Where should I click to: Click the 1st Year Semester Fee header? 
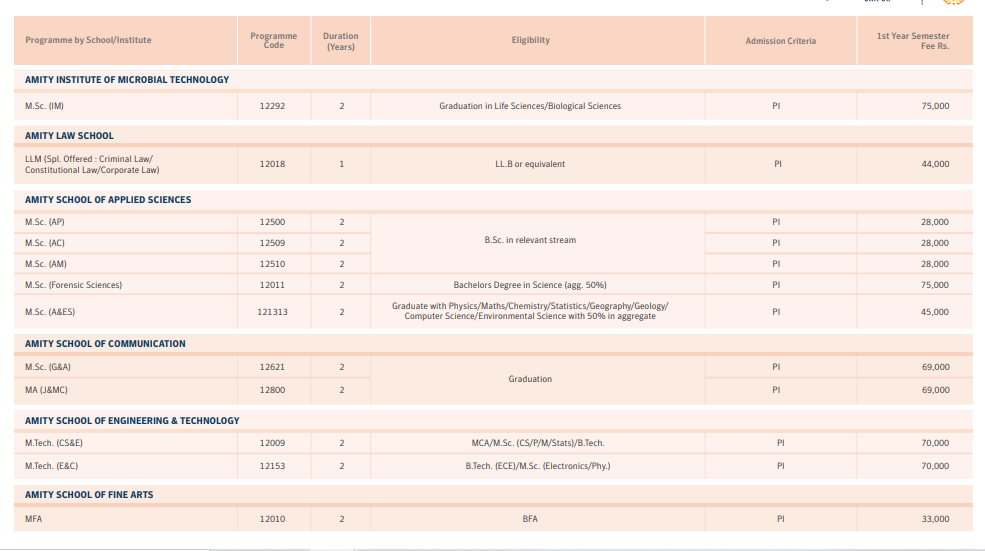[913, 41]
